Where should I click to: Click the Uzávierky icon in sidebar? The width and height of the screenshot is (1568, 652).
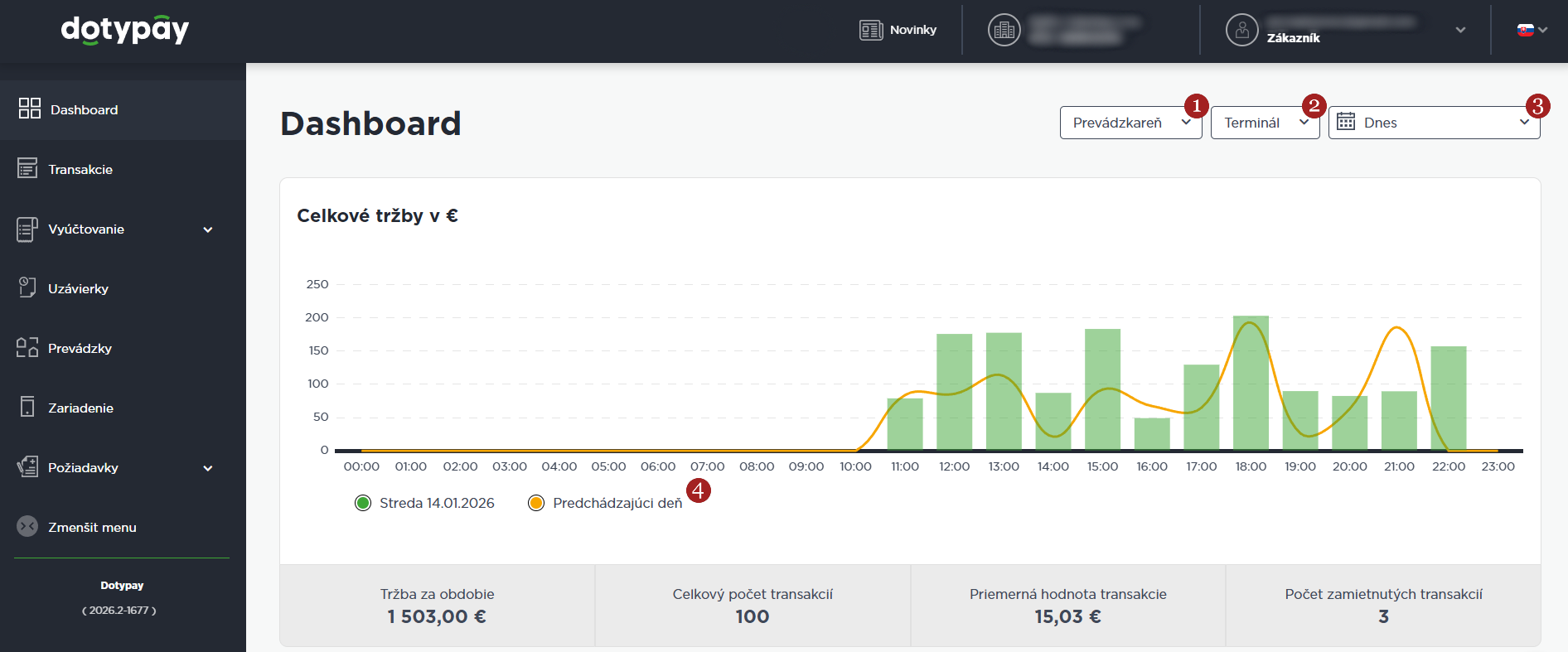pyautogui.click(x=27, y=287)
